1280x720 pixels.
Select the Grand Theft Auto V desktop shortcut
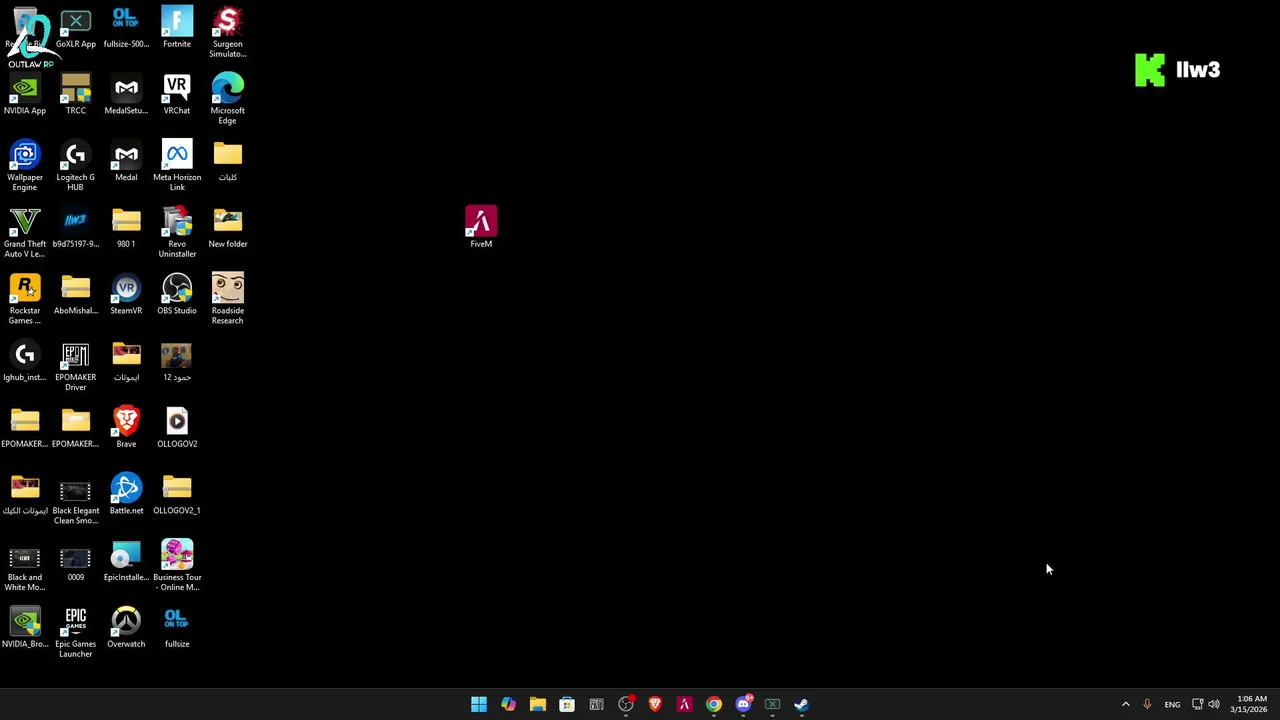25,233
